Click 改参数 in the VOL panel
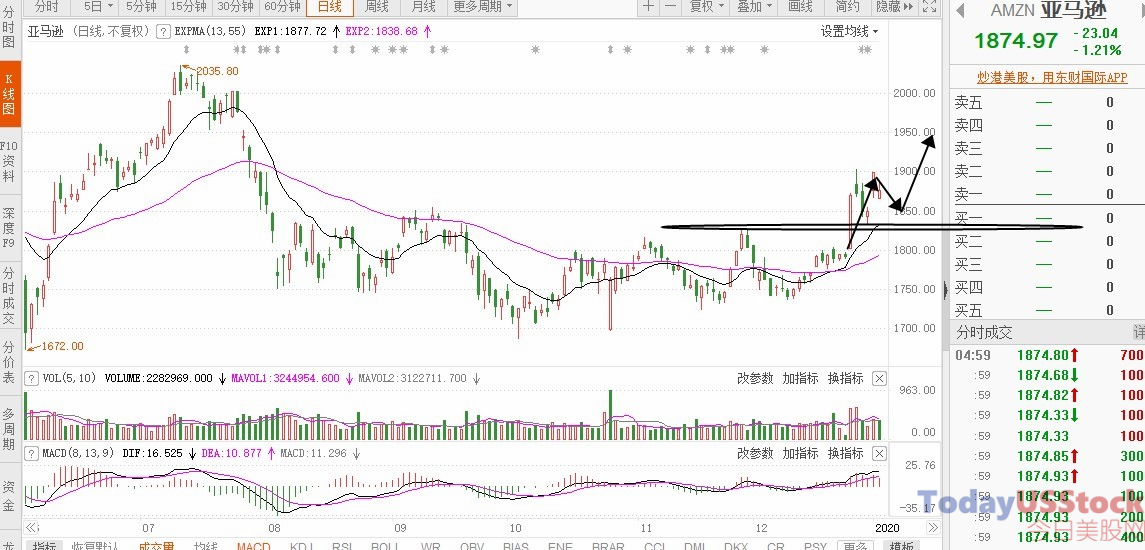1145x550 pixels. point(754,378)
